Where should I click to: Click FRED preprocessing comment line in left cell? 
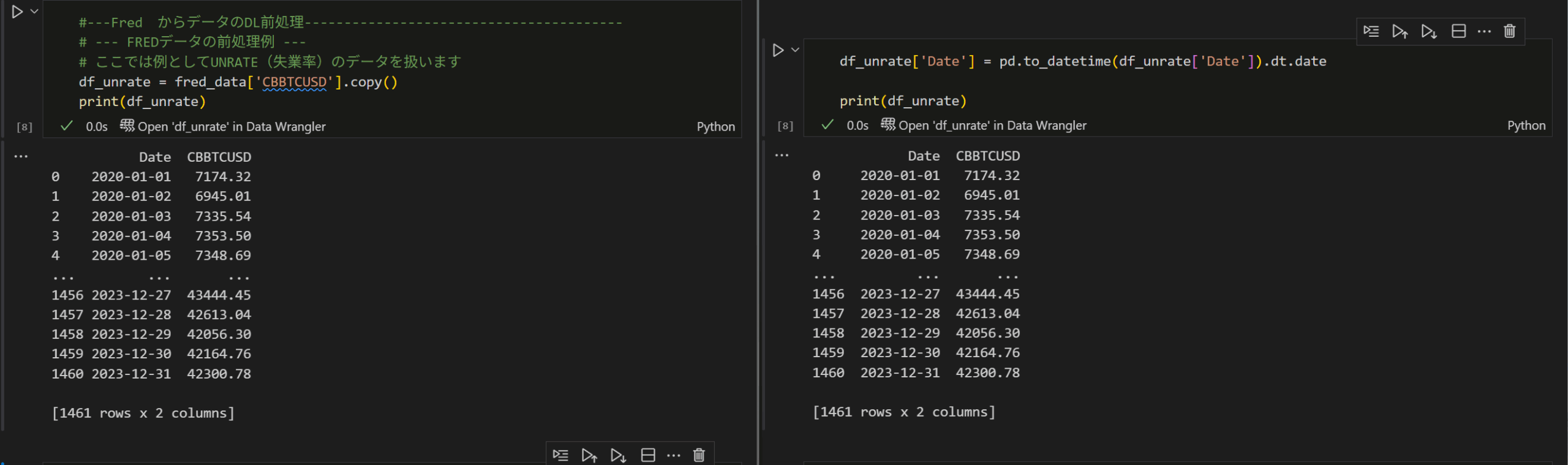click(x=192, y=42)
